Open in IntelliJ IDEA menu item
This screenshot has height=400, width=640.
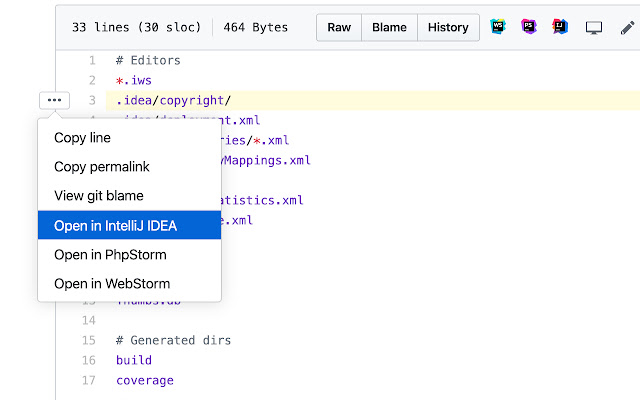(115, 225)
